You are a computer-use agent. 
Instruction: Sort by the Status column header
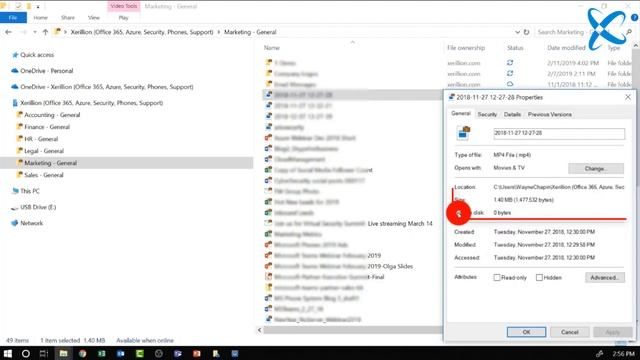point(515,48)
